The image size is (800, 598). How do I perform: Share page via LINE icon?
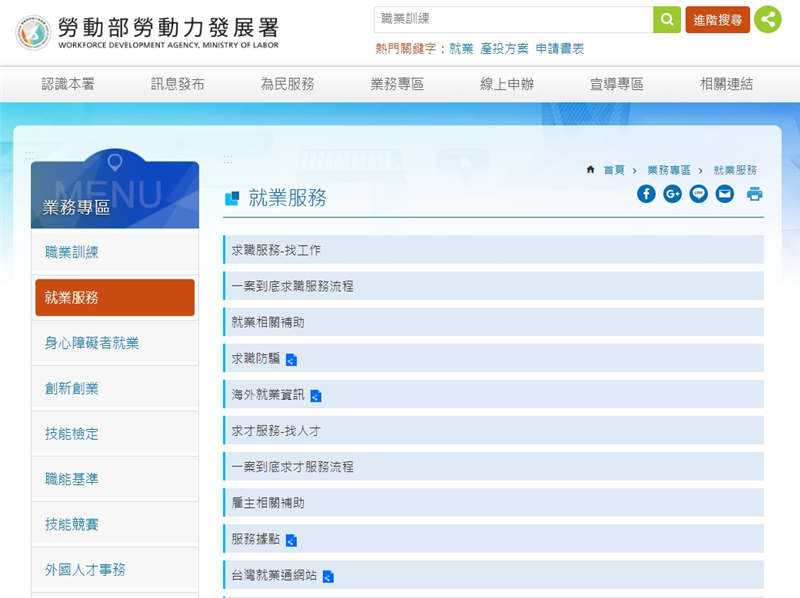tap(698, 194)
